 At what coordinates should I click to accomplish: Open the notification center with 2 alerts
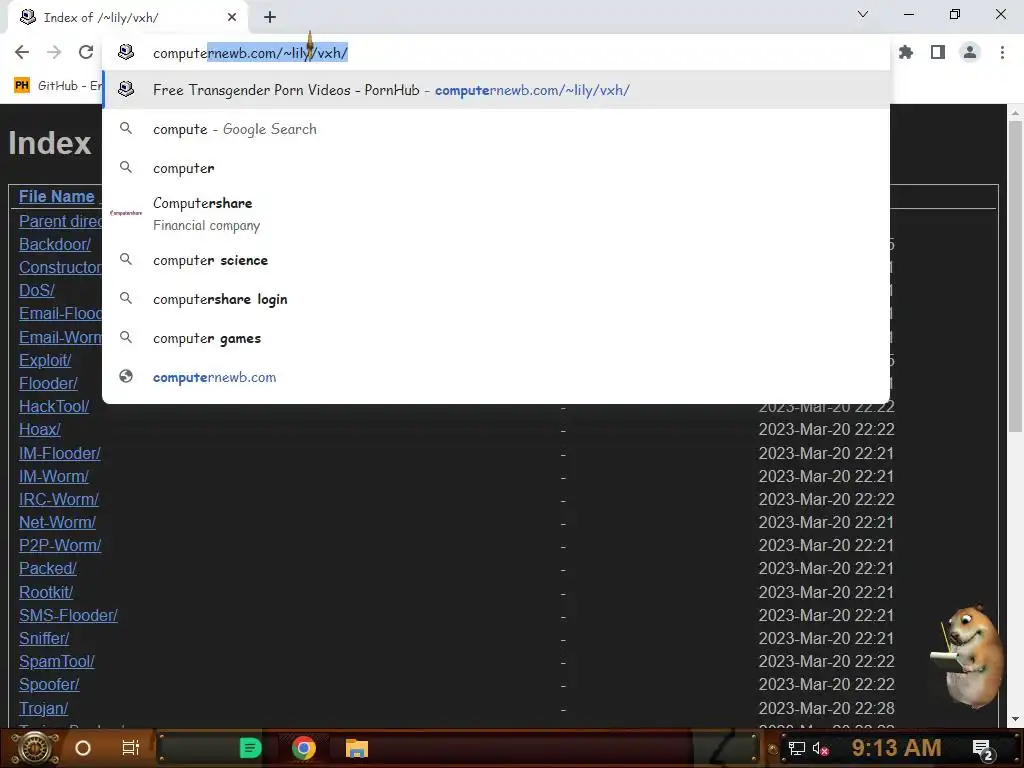[x=983, y=749]
